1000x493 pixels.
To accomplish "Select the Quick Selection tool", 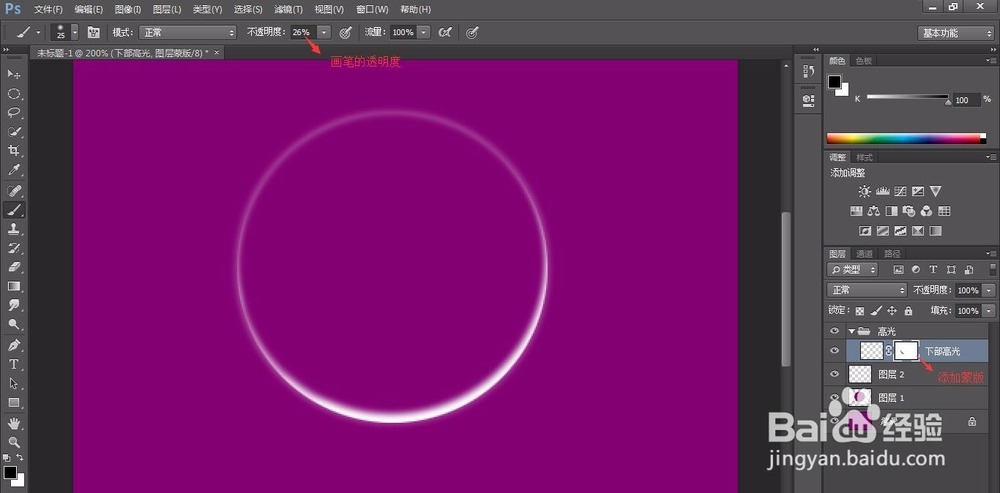I will click(13, 132).
